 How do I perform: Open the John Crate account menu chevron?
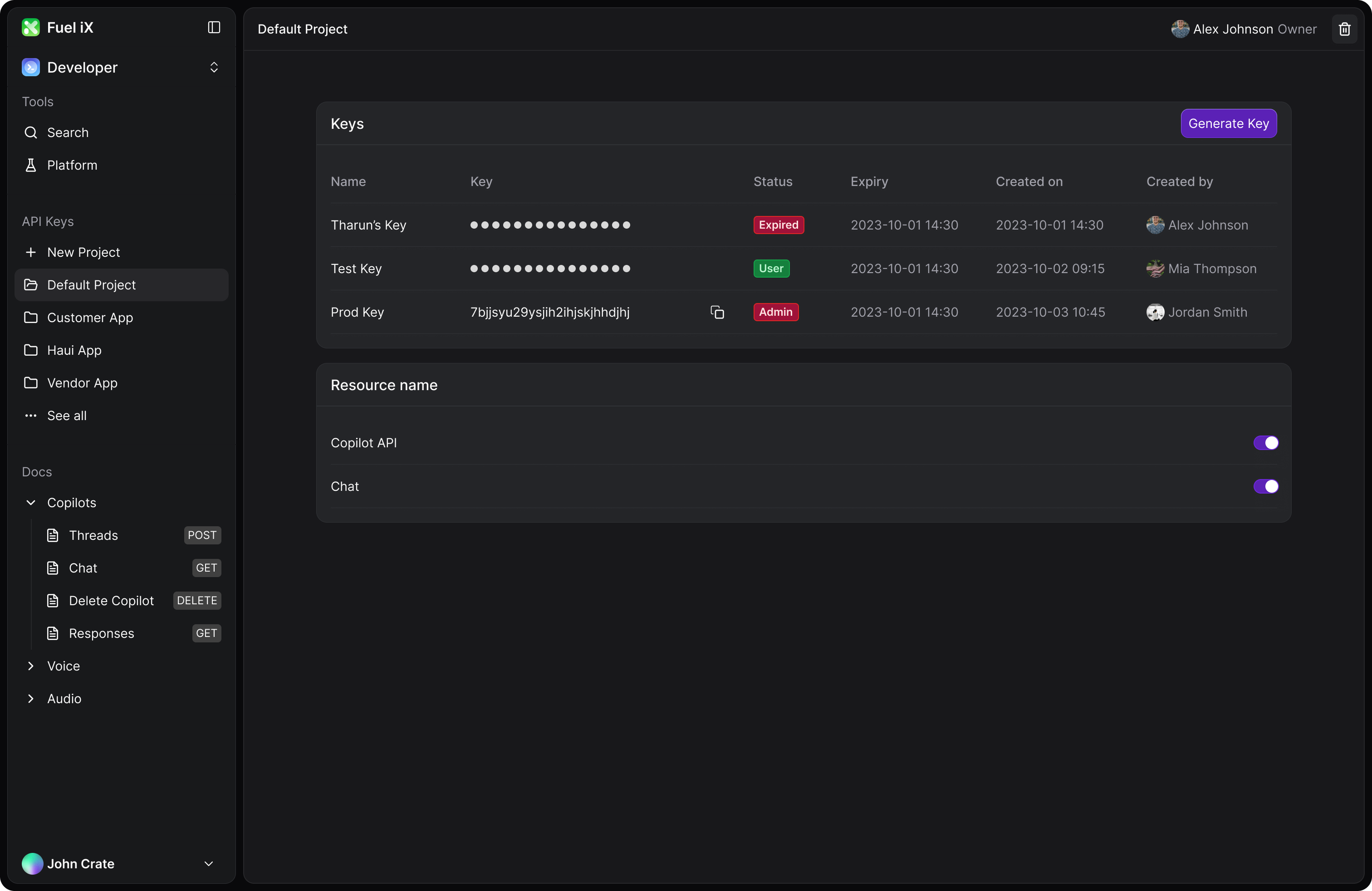tap(209, 864)
